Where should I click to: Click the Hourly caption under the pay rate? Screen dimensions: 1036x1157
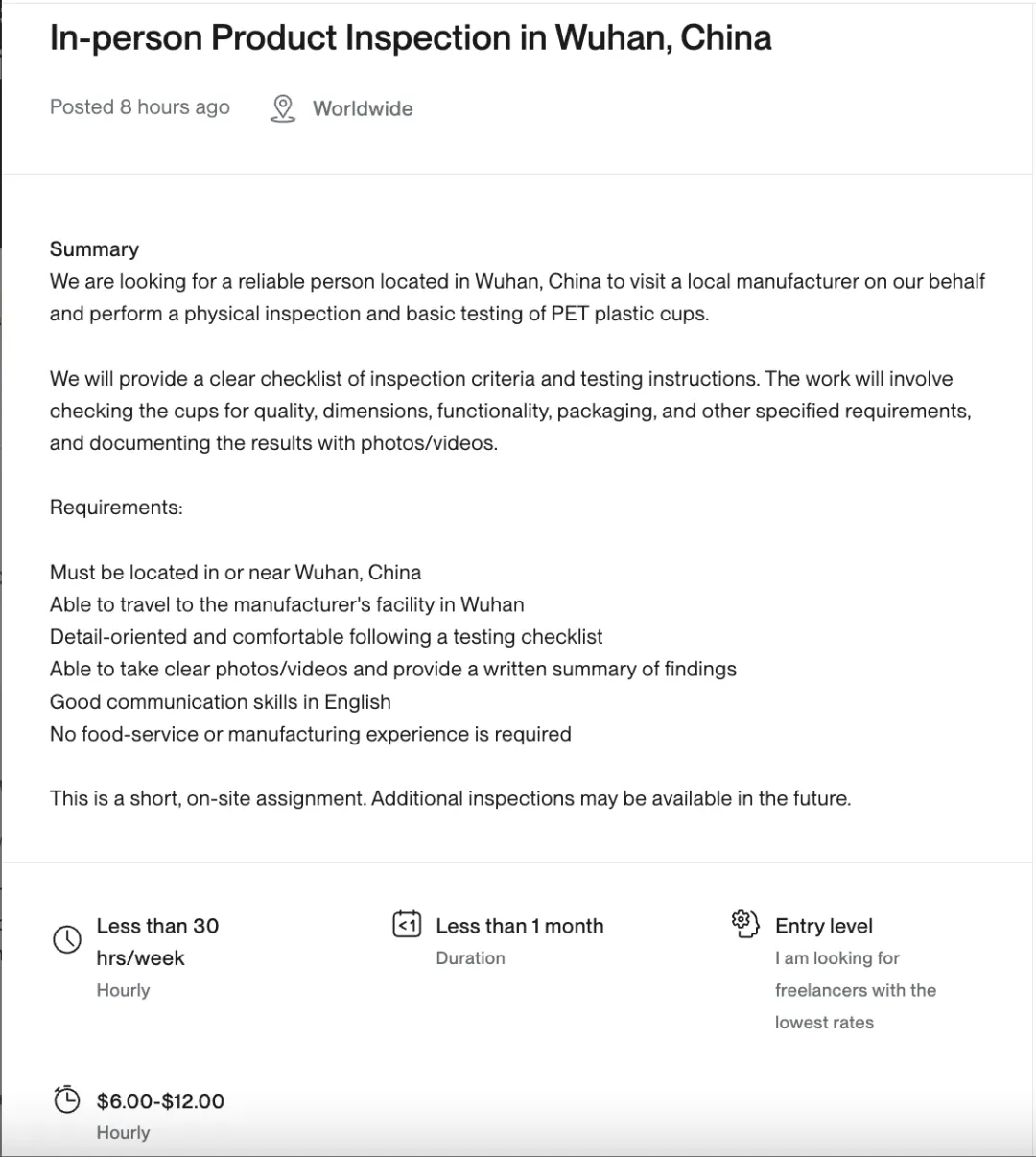tap(123, 1133)
